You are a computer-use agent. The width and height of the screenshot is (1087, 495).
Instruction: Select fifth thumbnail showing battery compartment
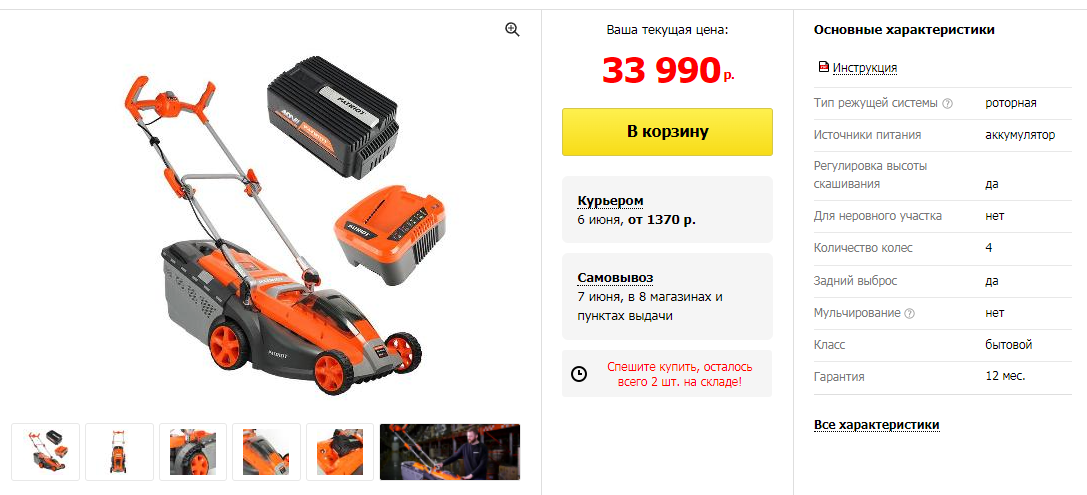point(340,452)
